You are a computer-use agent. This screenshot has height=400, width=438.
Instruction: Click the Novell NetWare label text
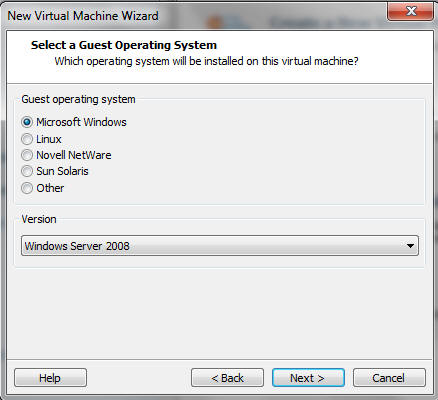(74, 155)
